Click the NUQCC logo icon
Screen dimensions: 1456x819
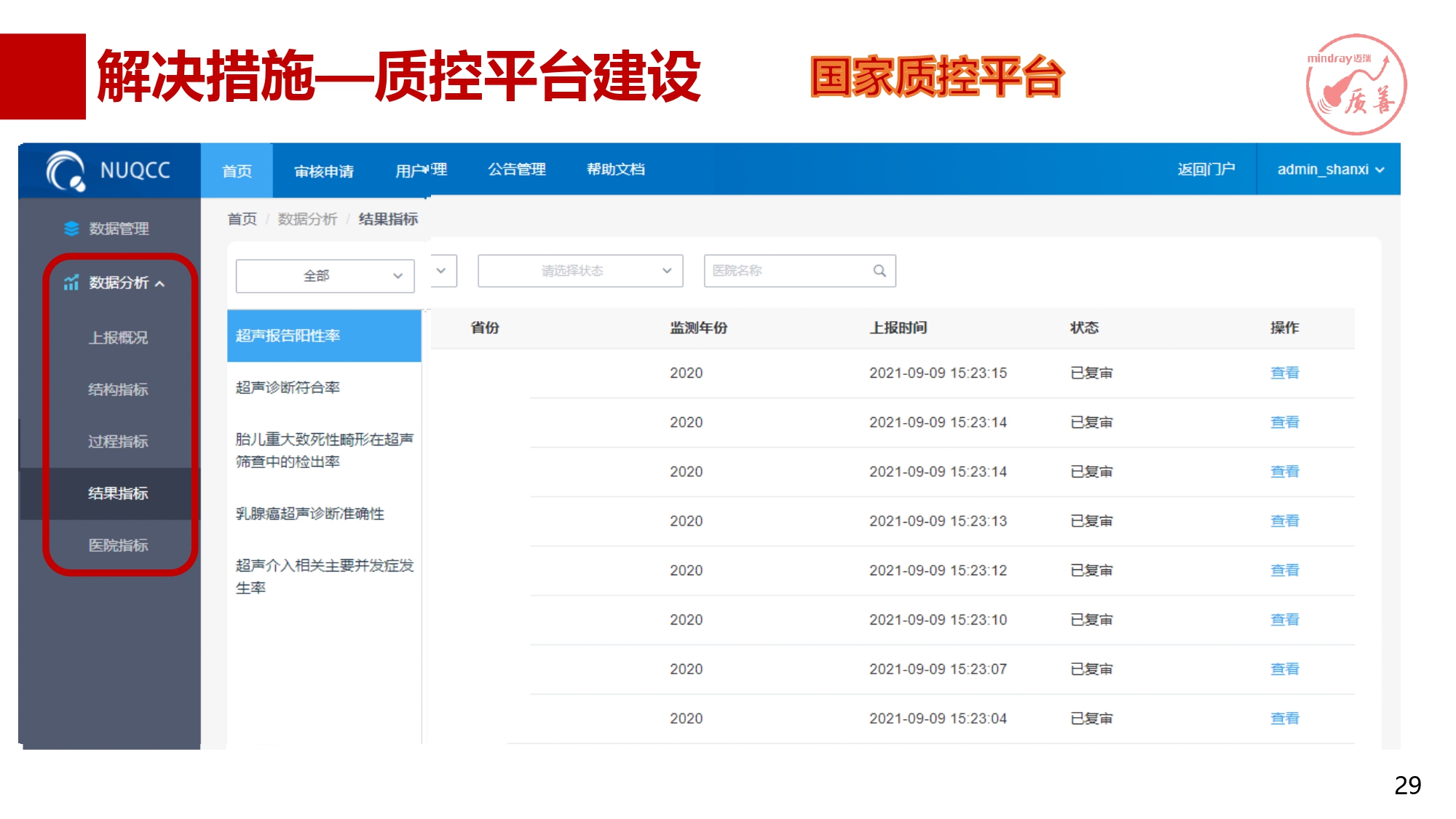coord(66,170)
